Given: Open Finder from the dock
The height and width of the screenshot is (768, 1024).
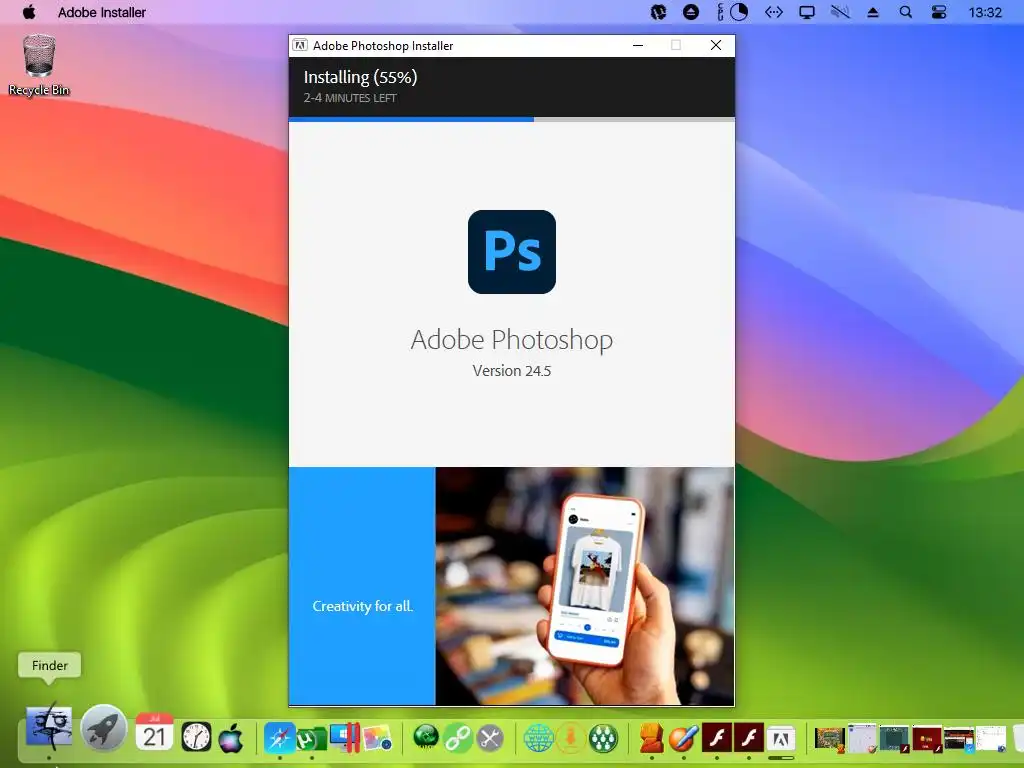Looking at the screenshot, I should [48, 726].
